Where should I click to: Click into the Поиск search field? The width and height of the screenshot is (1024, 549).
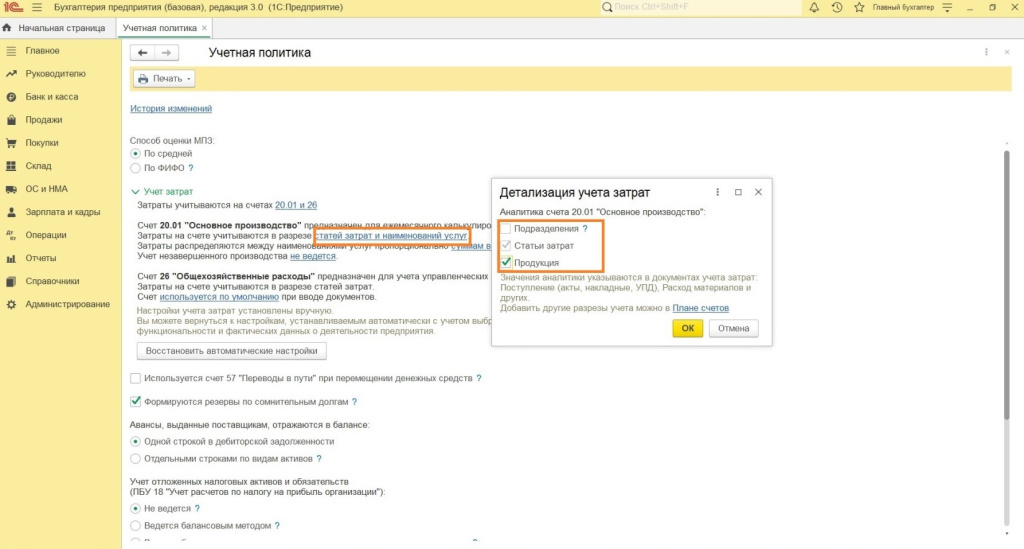pos(700,8)
